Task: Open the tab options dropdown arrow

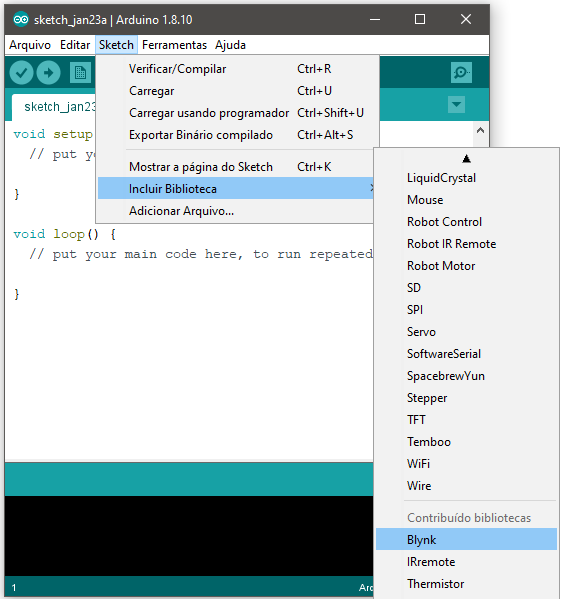Action: click(x=456, y=104)
